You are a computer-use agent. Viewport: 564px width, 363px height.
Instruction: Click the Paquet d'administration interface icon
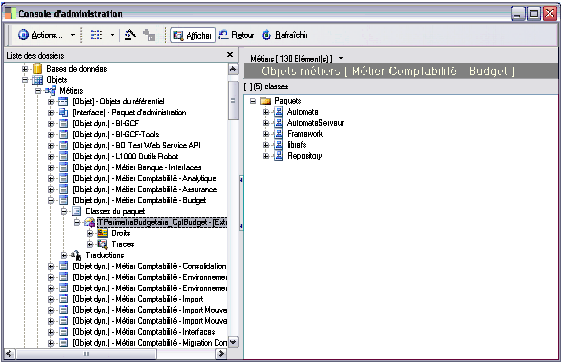click(x=63, y=113)
